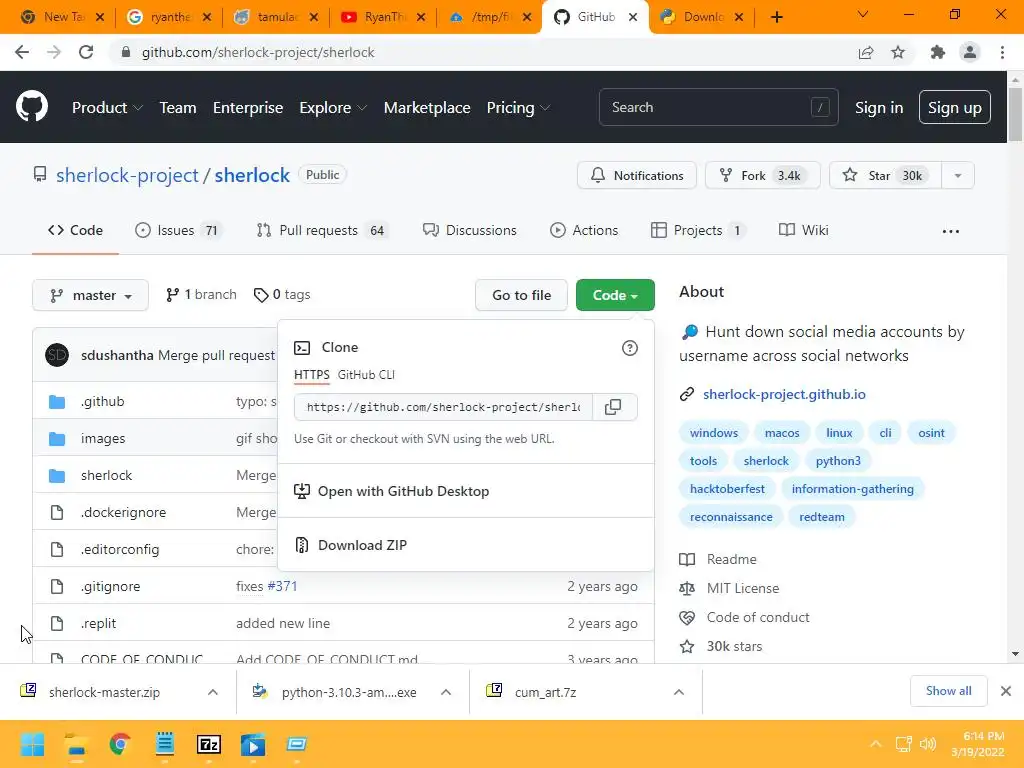
Task: Click the .dockerignore file icon
Action: pos(57,513)
